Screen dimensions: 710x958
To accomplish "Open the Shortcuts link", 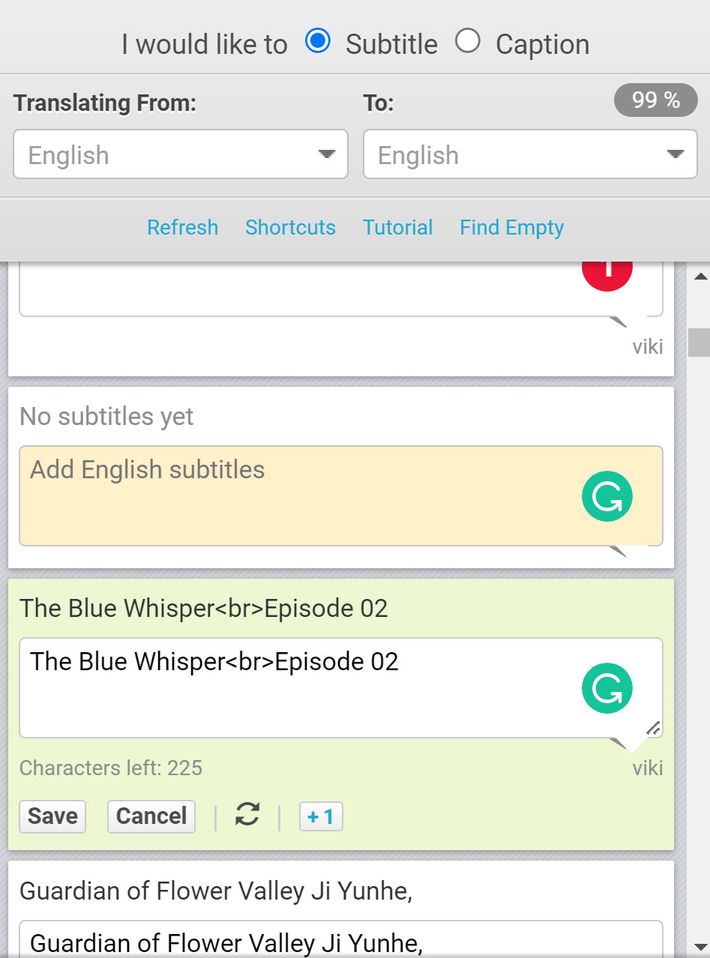I will click(x=290, y=227).
